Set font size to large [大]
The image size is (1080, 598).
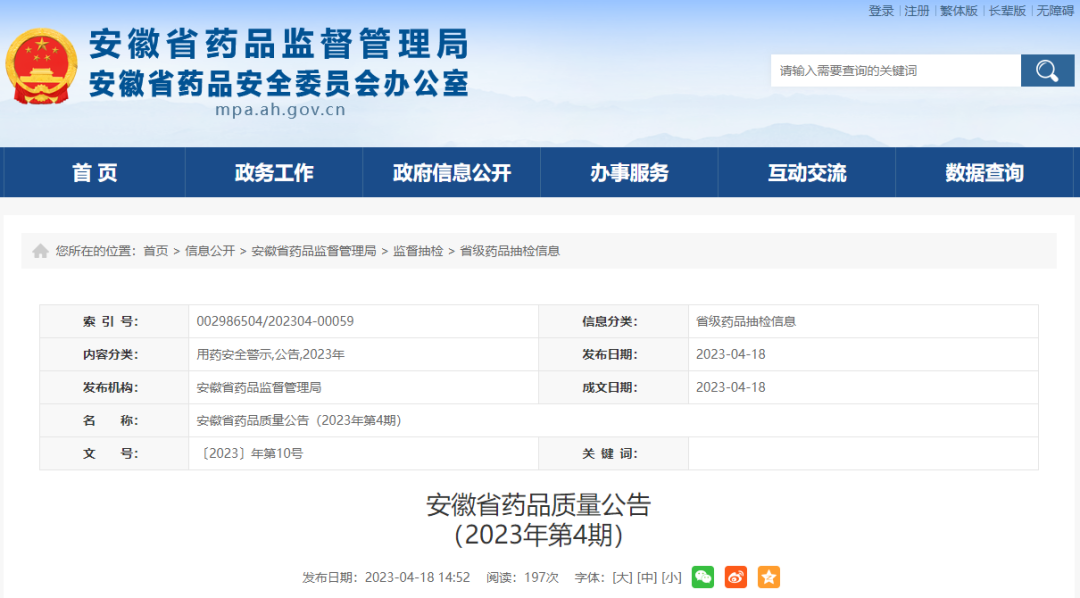click(622, 577)
